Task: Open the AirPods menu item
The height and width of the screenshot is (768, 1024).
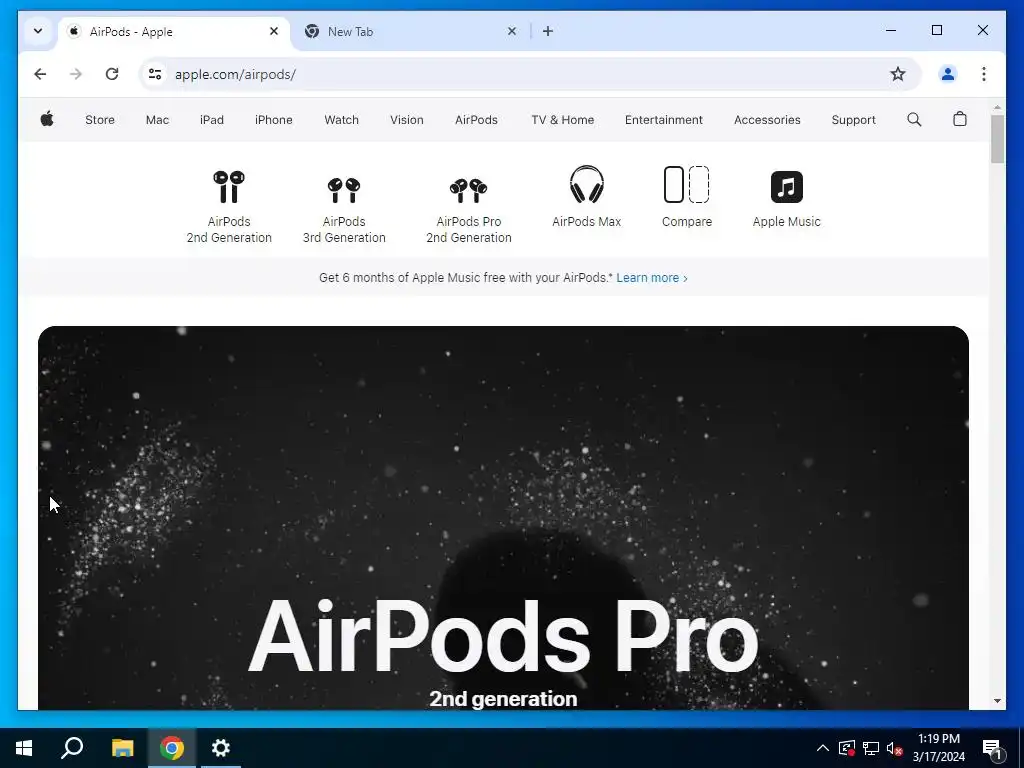Action: (x=476, y=120)
